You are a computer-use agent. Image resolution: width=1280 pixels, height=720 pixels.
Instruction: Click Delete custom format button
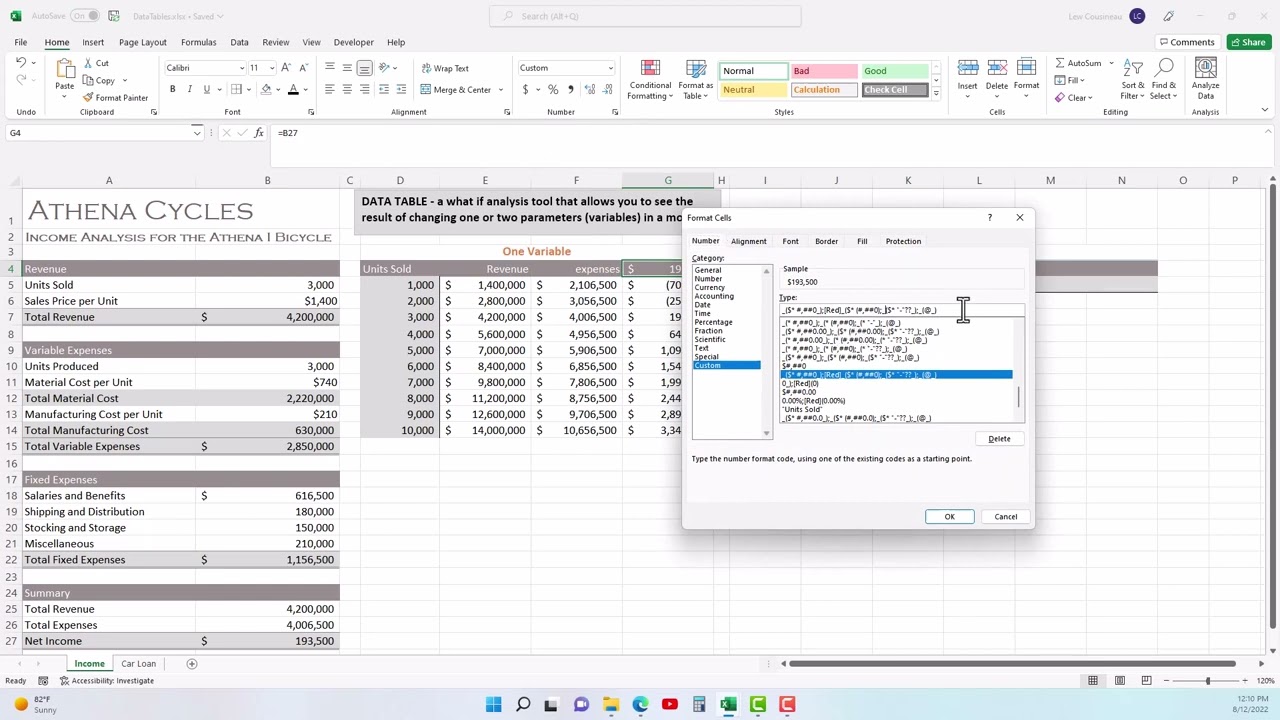click(999, 439)
